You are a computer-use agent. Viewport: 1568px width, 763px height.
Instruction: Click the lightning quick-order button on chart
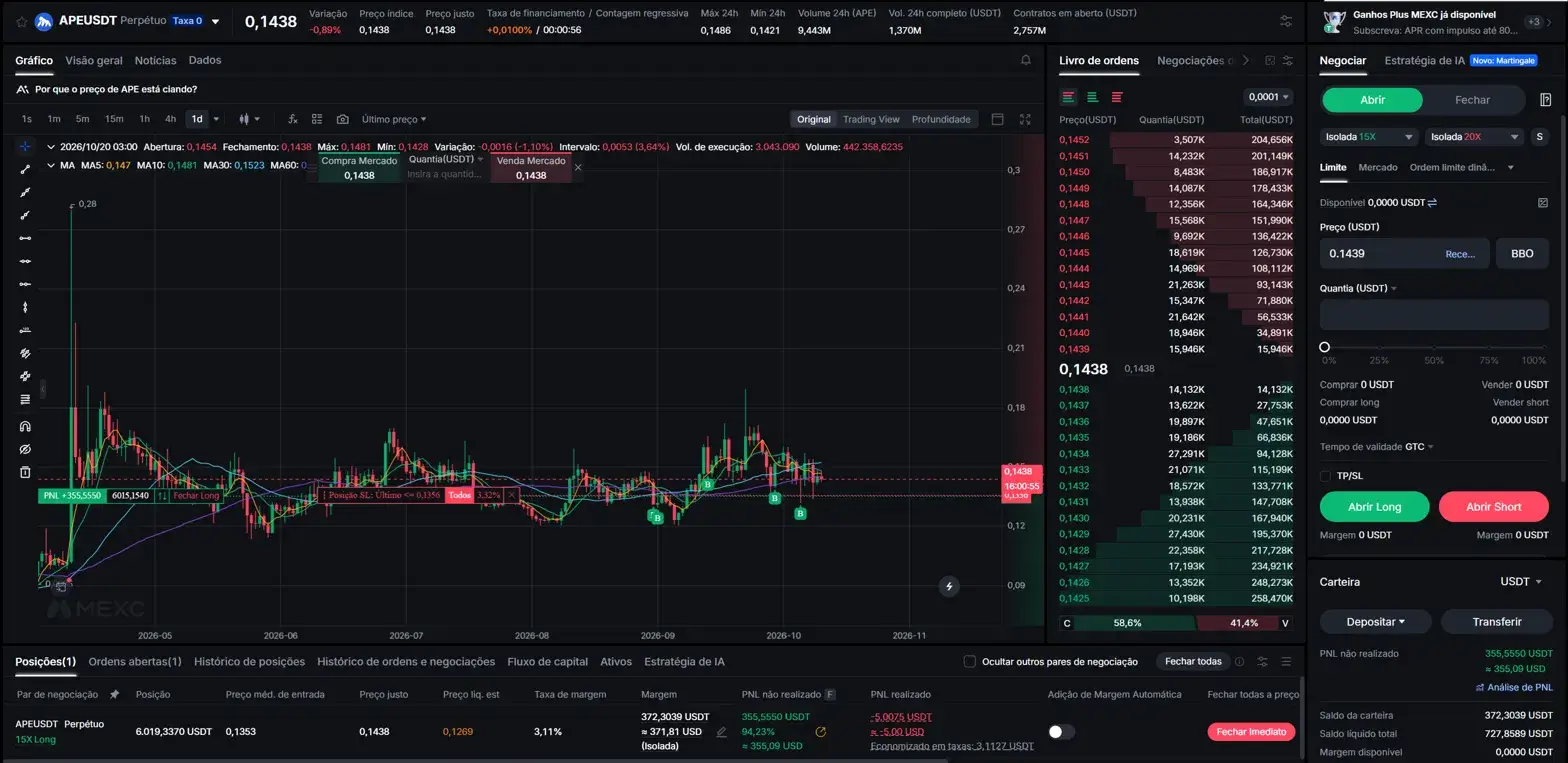[949, 586]
